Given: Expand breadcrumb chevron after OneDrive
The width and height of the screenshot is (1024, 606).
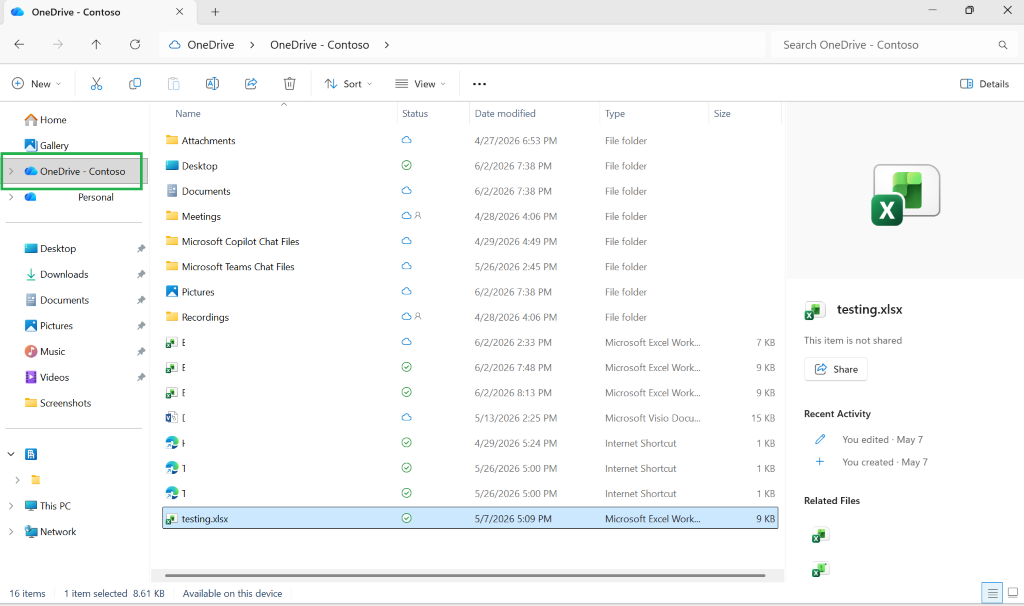Looking at the screenshot, I should click(251, 44).
